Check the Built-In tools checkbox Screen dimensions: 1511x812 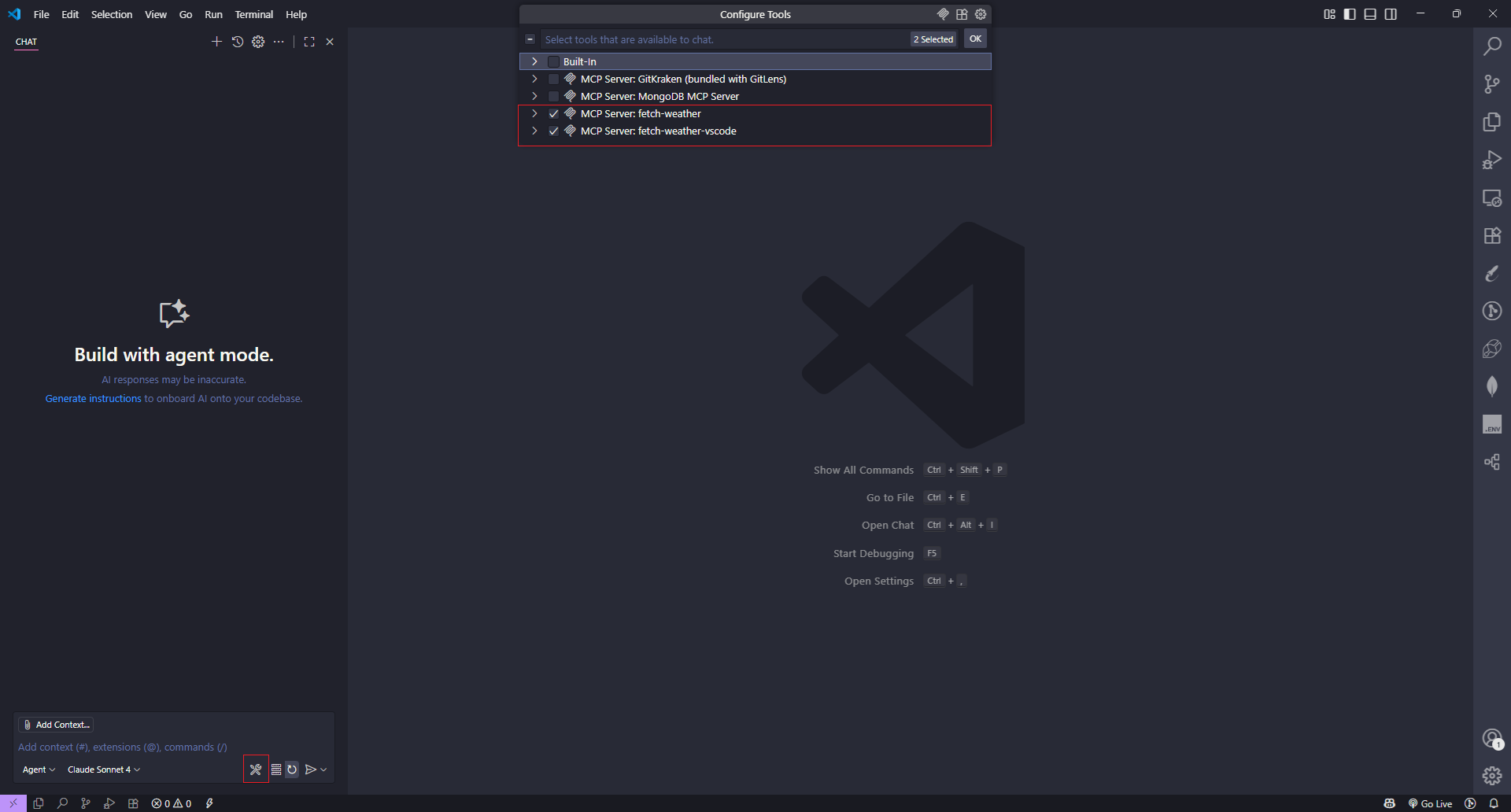click(x=553, y=61)
